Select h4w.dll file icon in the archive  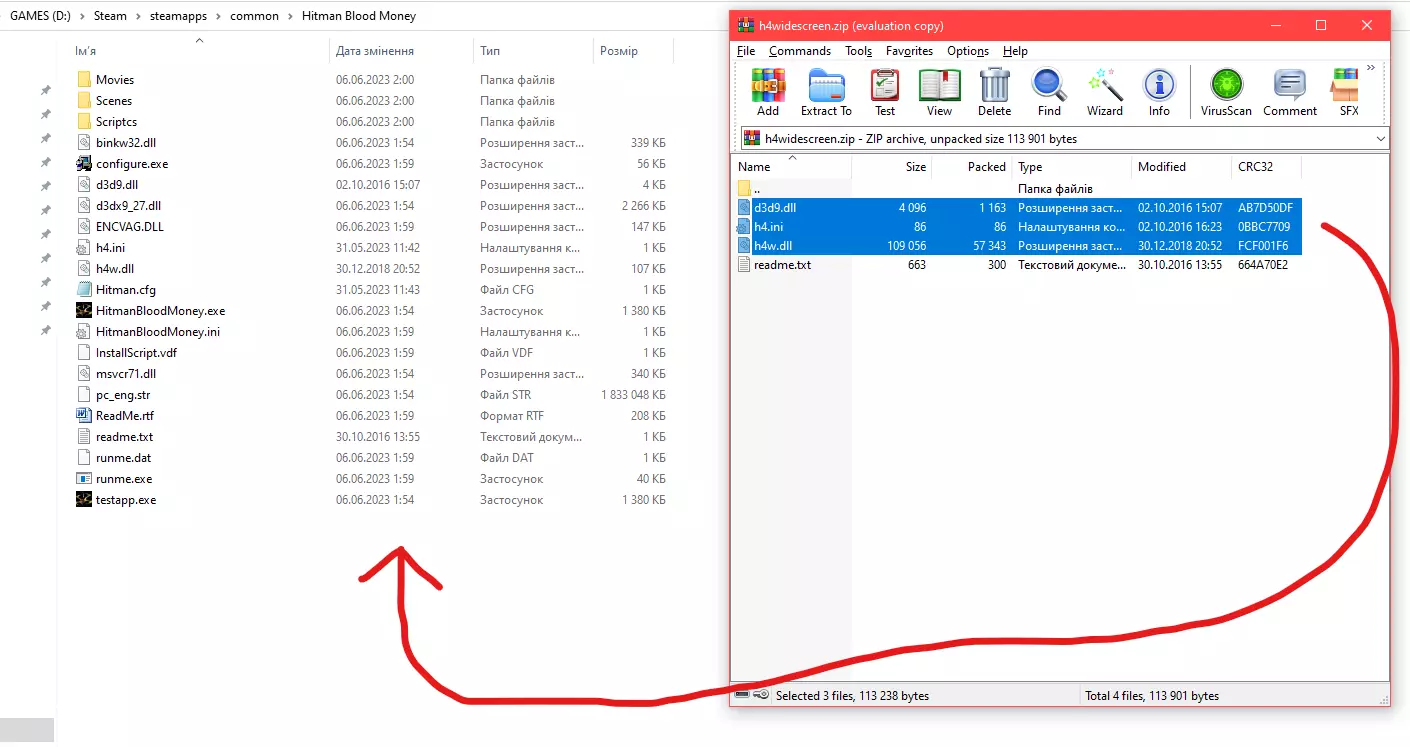(x=744, y=246)
